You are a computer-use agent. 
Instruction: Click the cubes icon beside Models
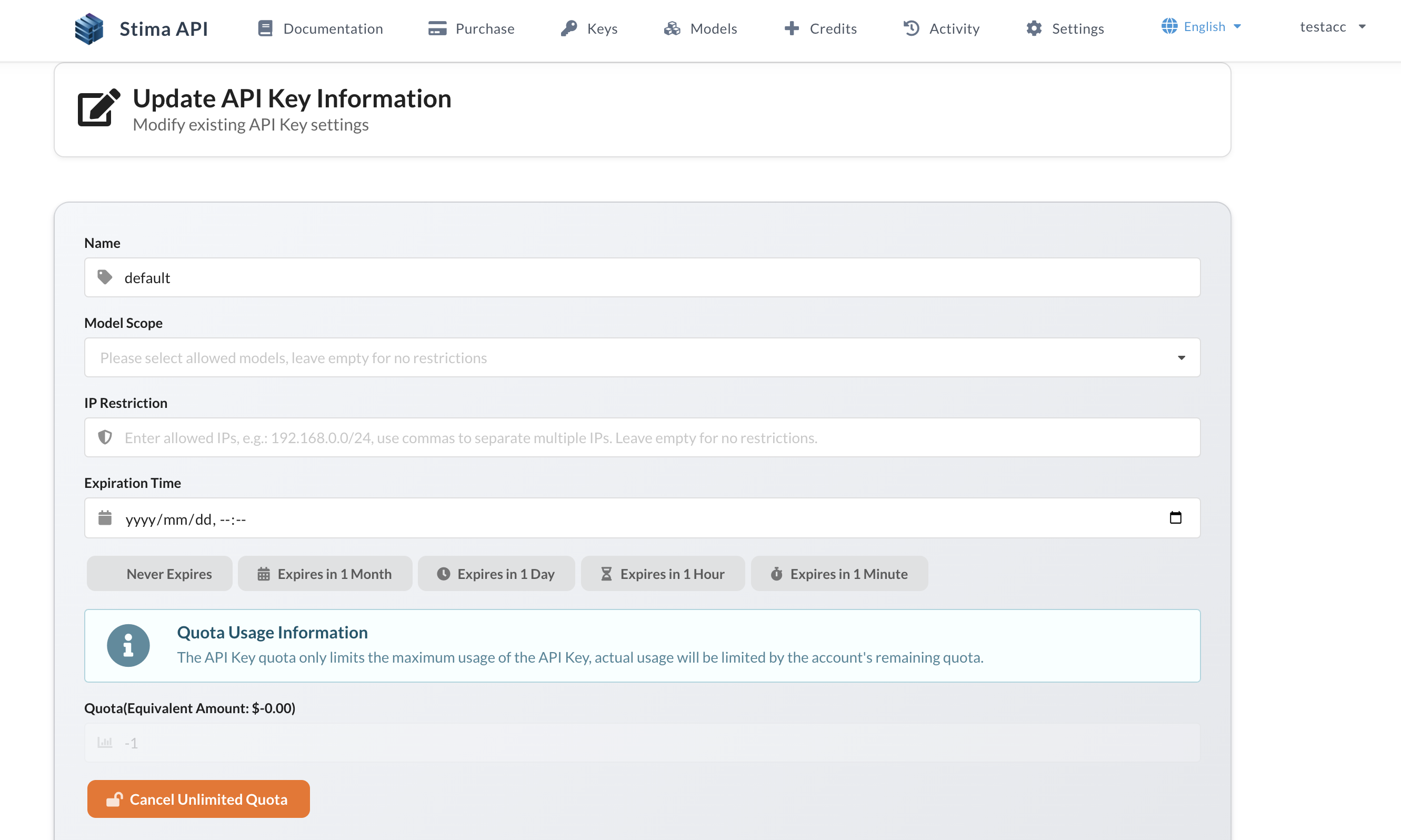click(672, 28)
